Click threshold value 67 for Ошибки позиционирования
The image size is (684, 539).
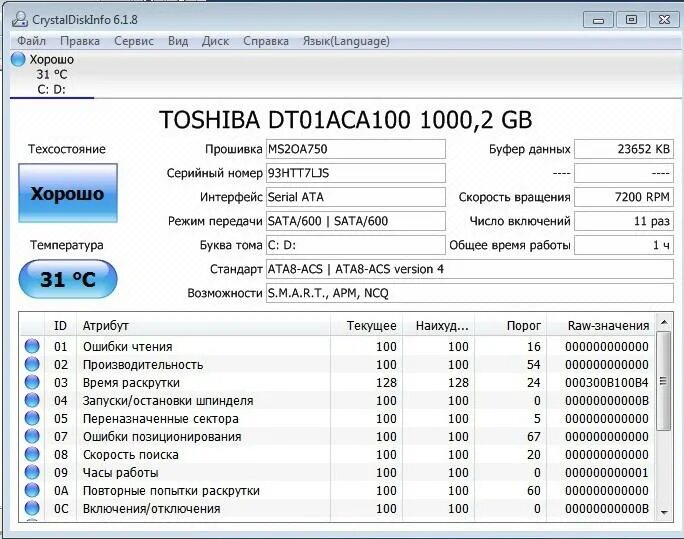pos(534,437)
